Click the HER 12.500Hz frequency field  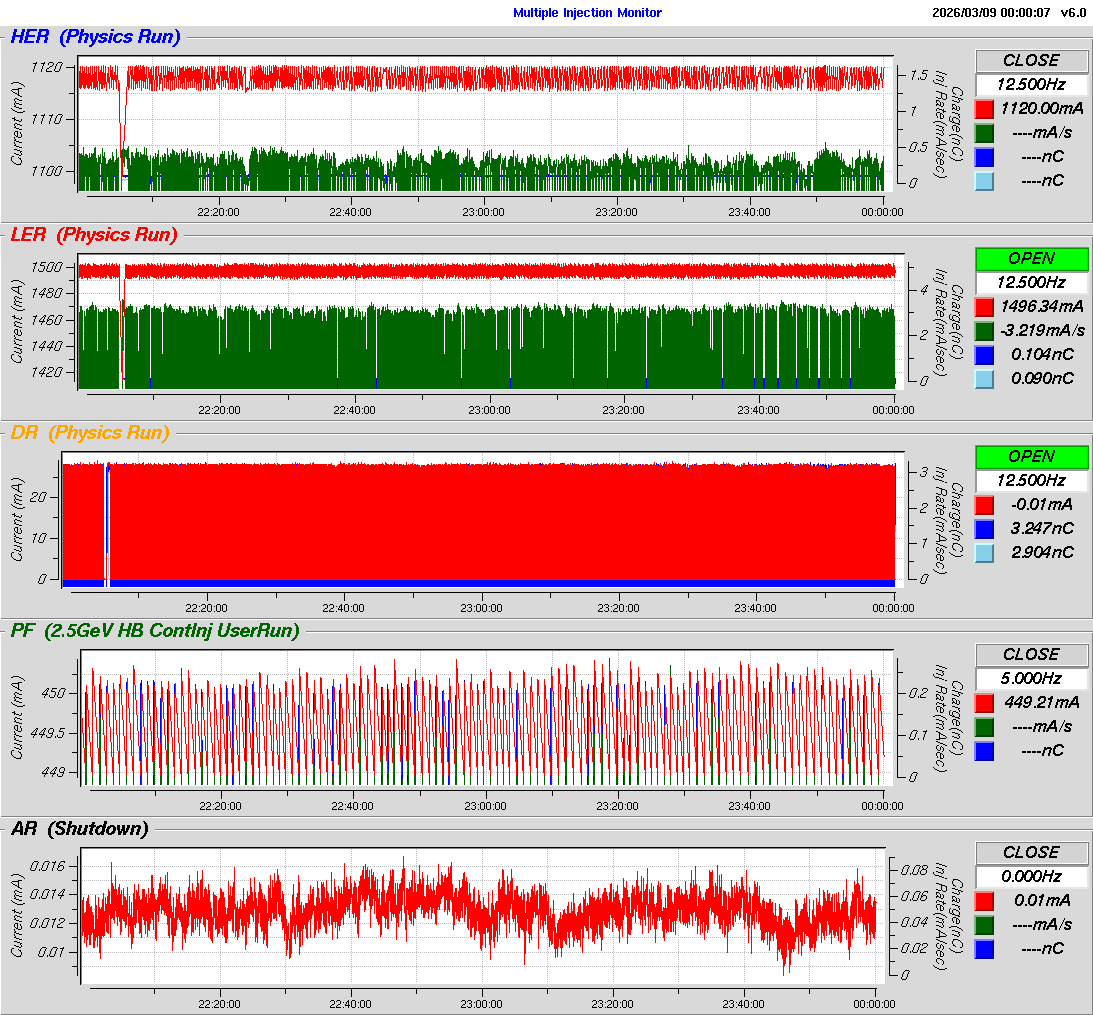pyautogui.click(x=1031, y=85)
